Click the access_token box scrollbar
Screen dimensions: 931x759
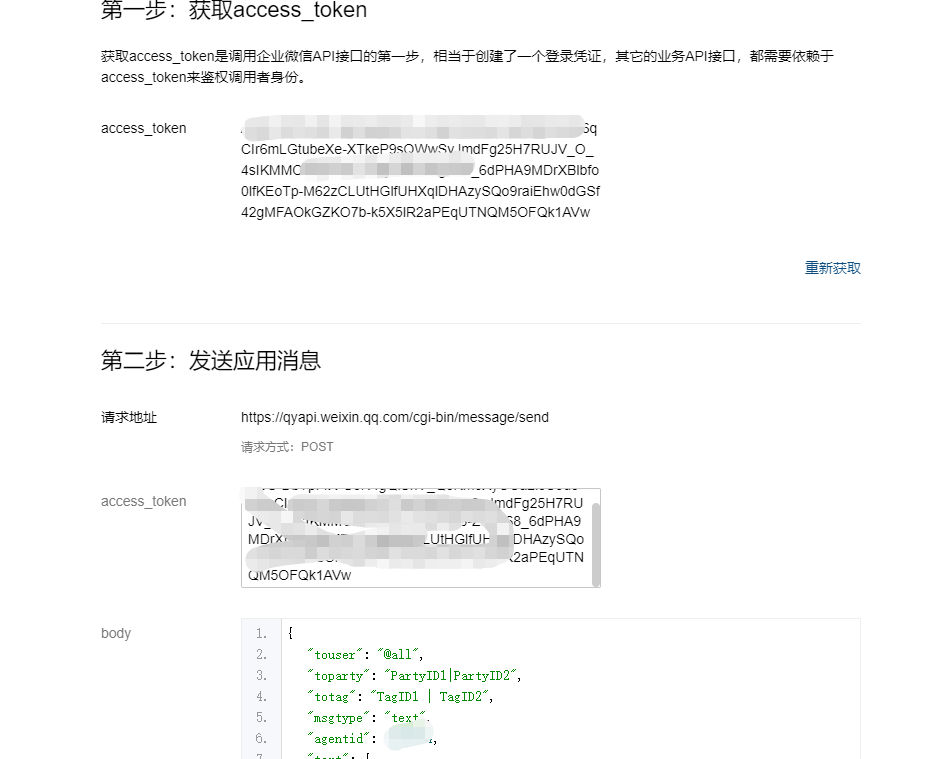[596, 545]
